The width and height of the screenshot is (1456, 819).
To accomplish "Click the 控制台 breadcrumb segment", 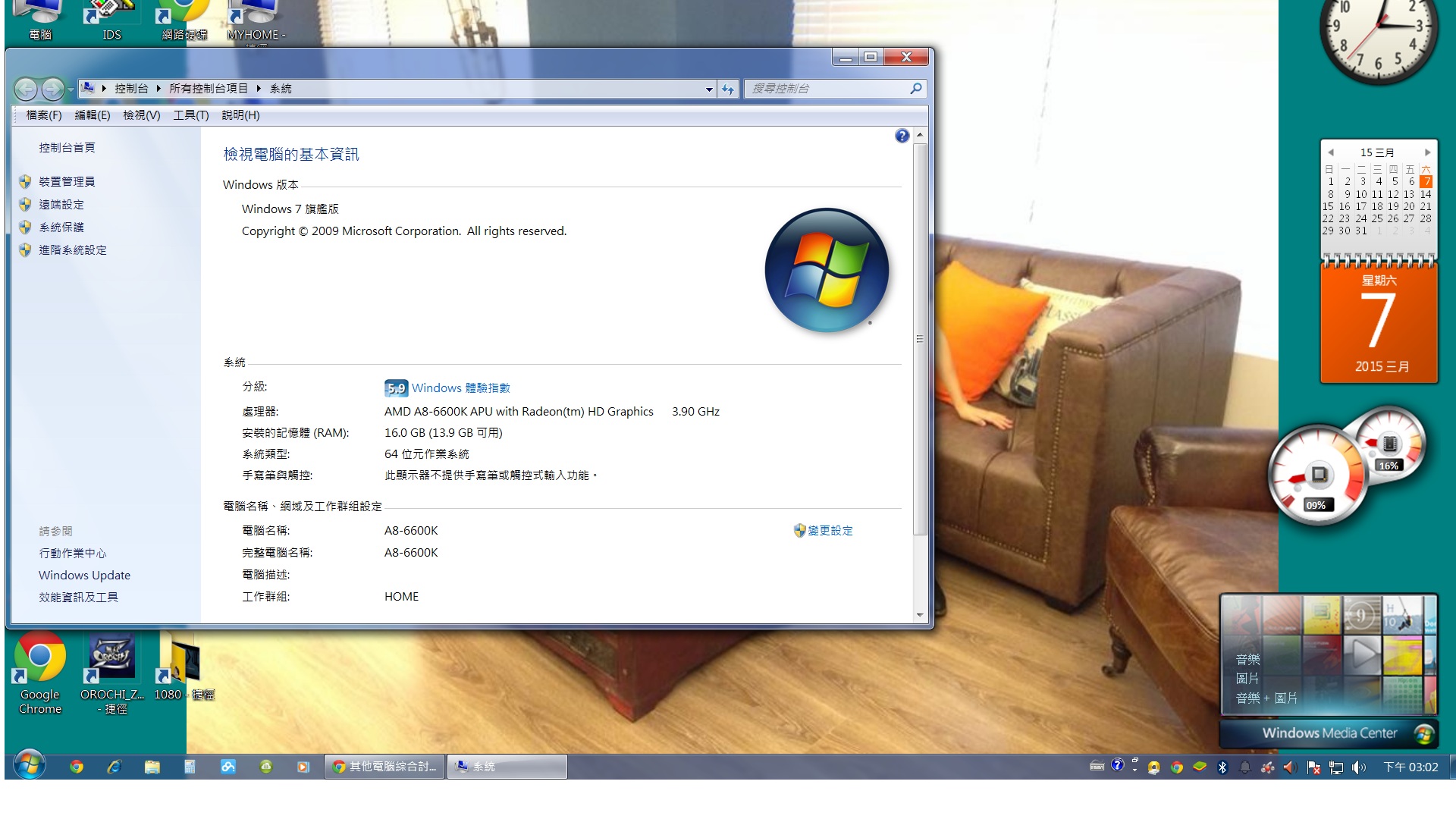I will (131, 89).
